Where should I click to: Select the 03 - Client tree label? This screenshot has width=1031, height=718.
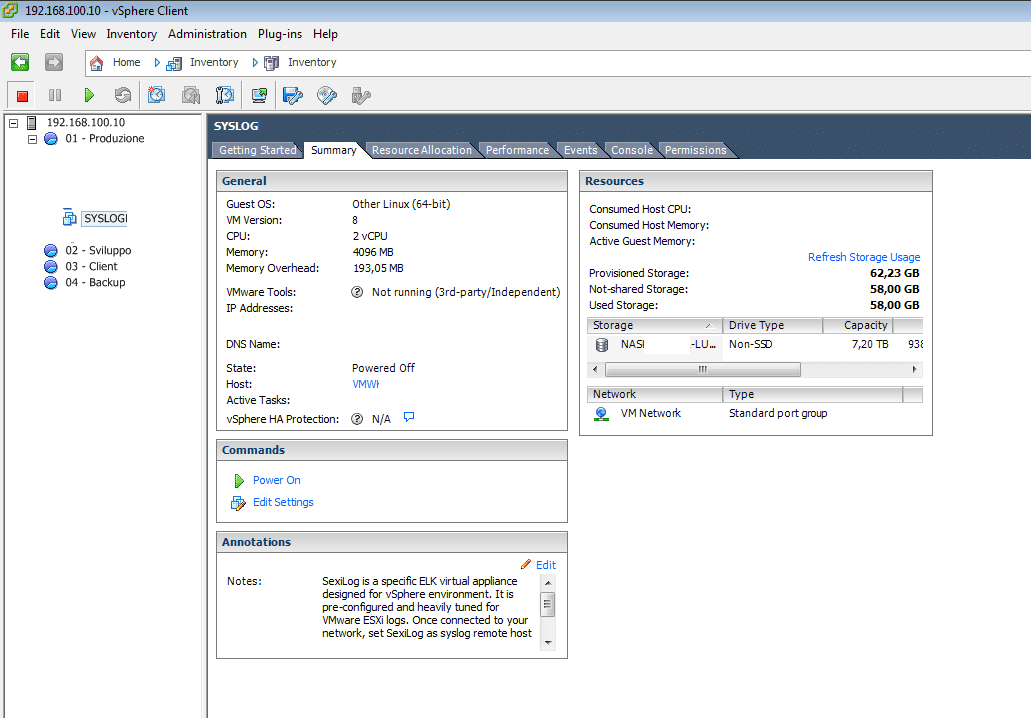coord(91,266)
